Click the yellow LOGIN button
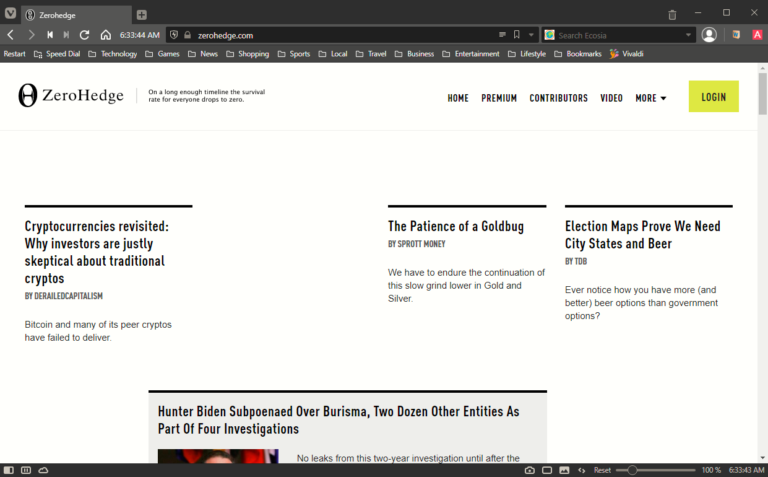This screenshot has width=768, height=477. point(713,97)
